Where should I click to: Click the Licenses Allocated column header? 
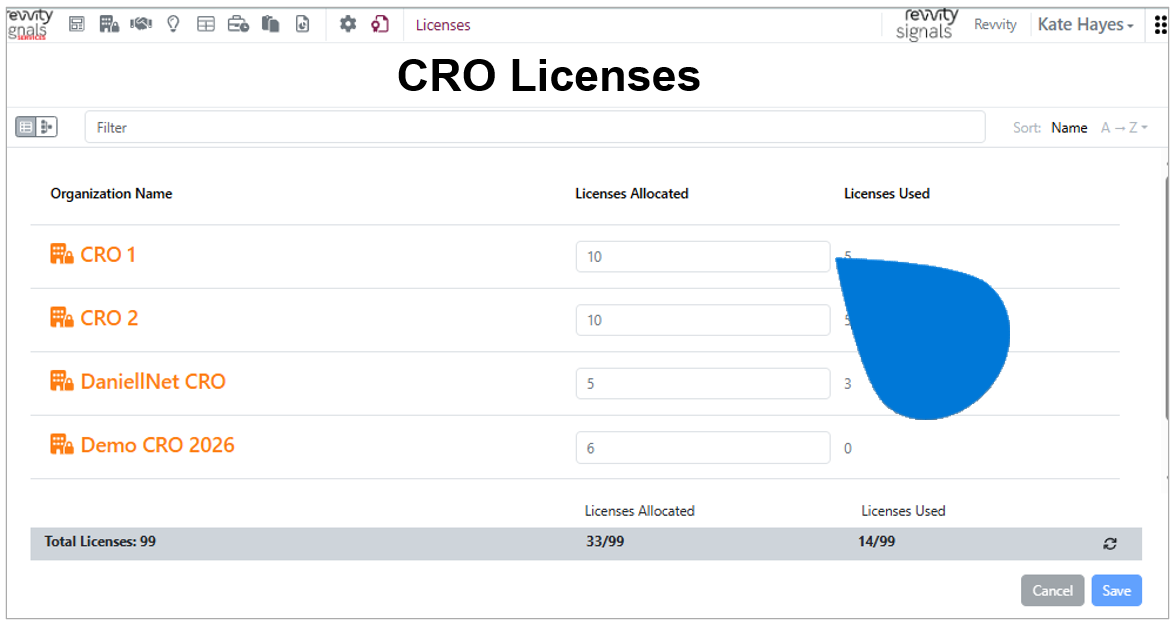632,193
